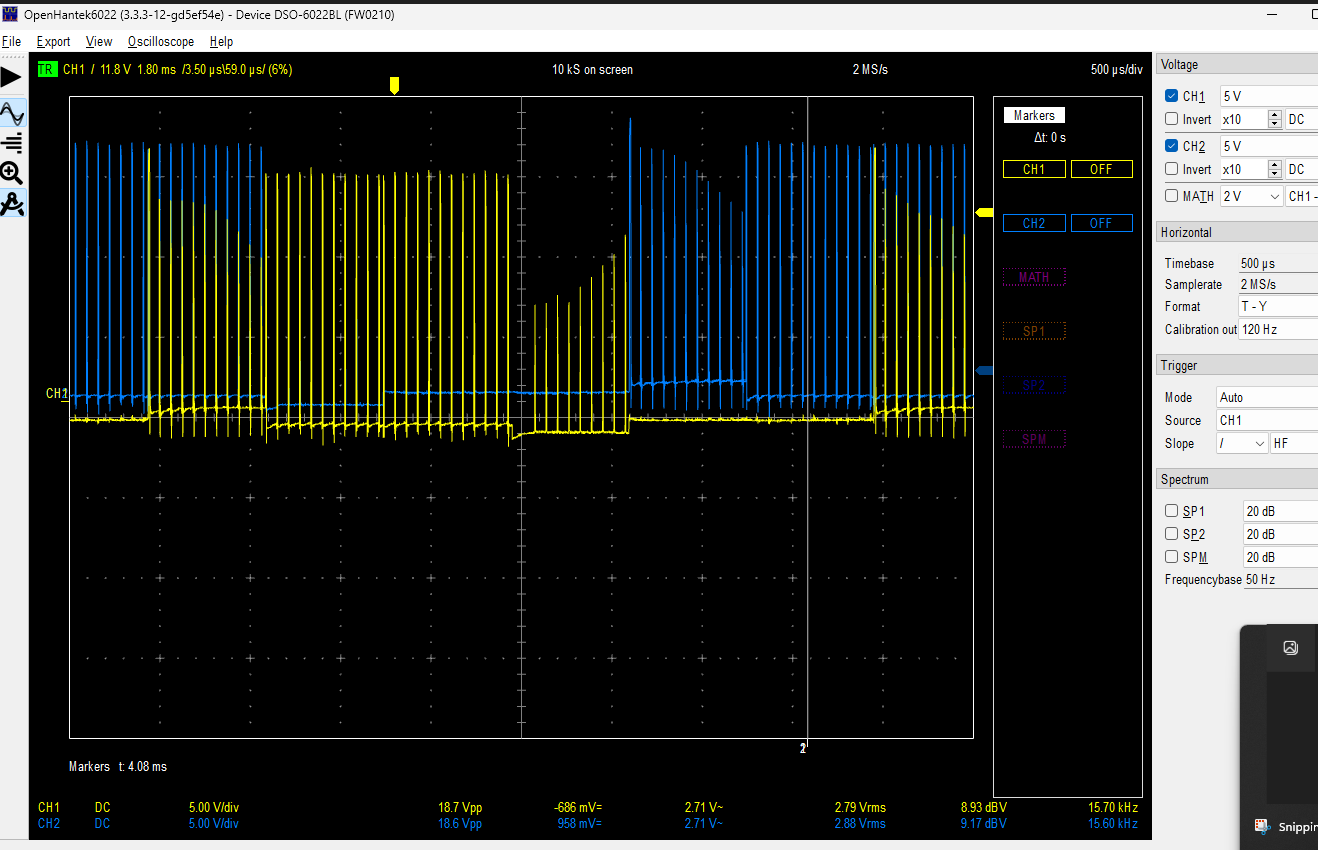Open the spectrum histogram view icon

[x=13, y=143]
